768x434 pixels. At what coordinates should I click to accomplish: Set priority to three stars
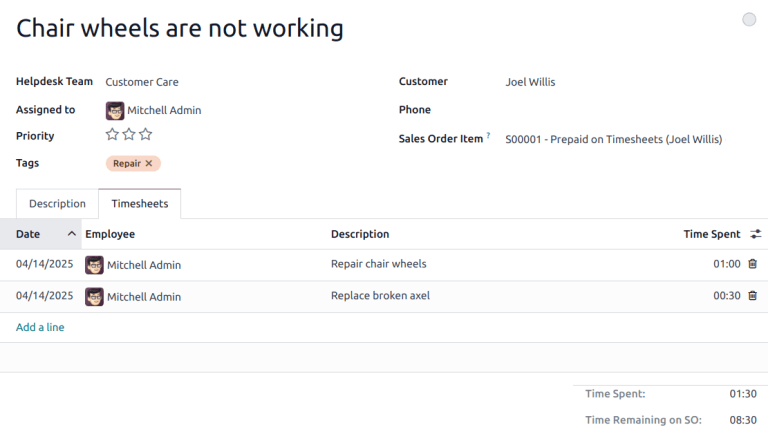click(x=146, y=135)
